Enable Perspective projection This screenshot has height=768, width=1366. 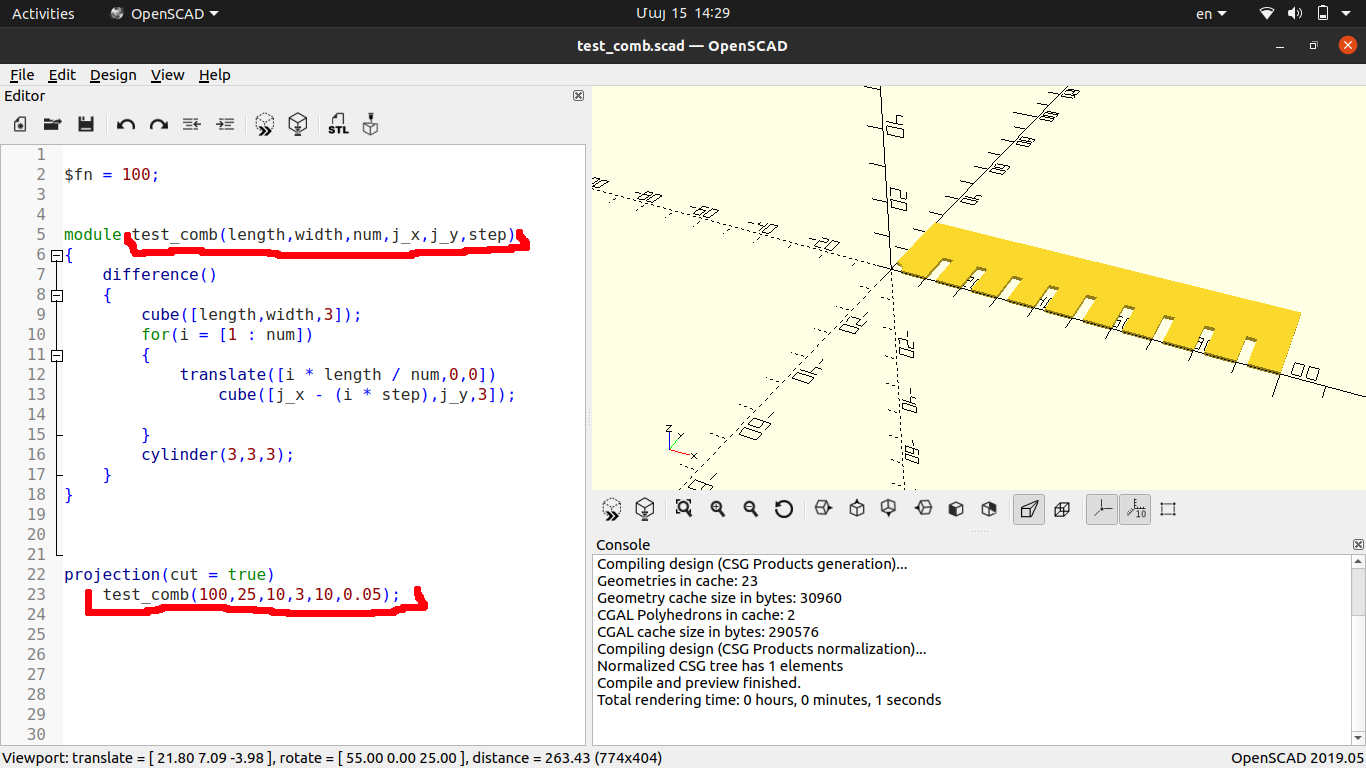pos(1028,509)
